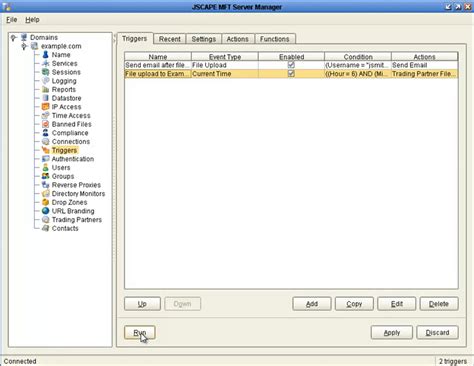Click the 'Connected' status bar text

pyautogui.click(x=20, y=361)
